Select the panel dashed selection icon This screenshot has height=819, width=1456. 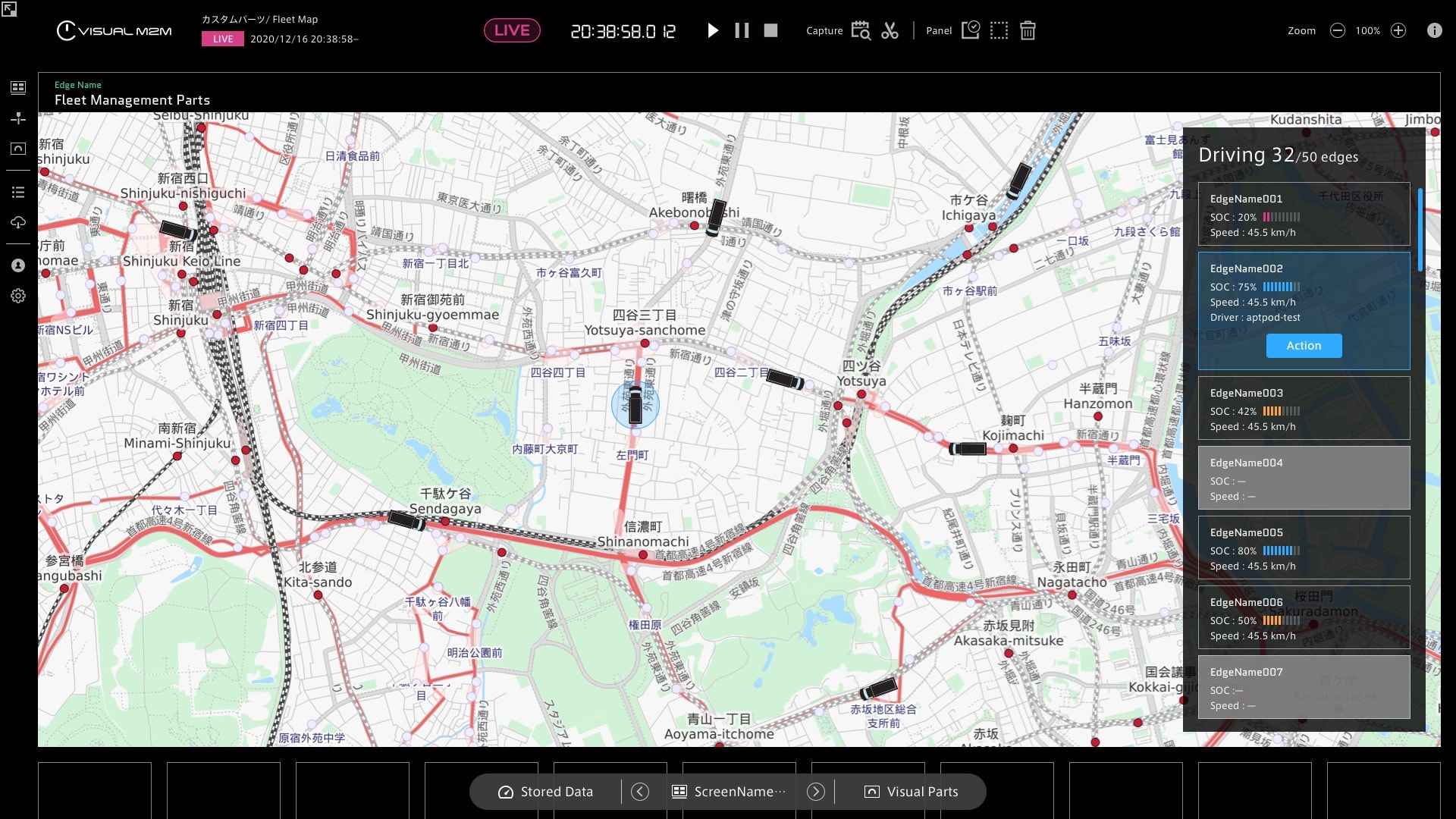[x=999, y=30]
